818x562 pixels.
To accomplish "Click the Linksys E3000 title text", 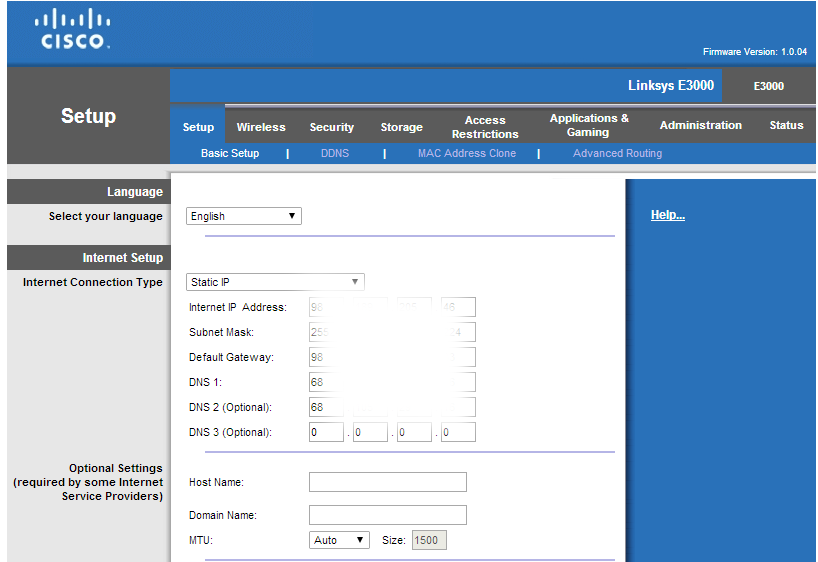I will pyautogui.click(x=671, y=85).
